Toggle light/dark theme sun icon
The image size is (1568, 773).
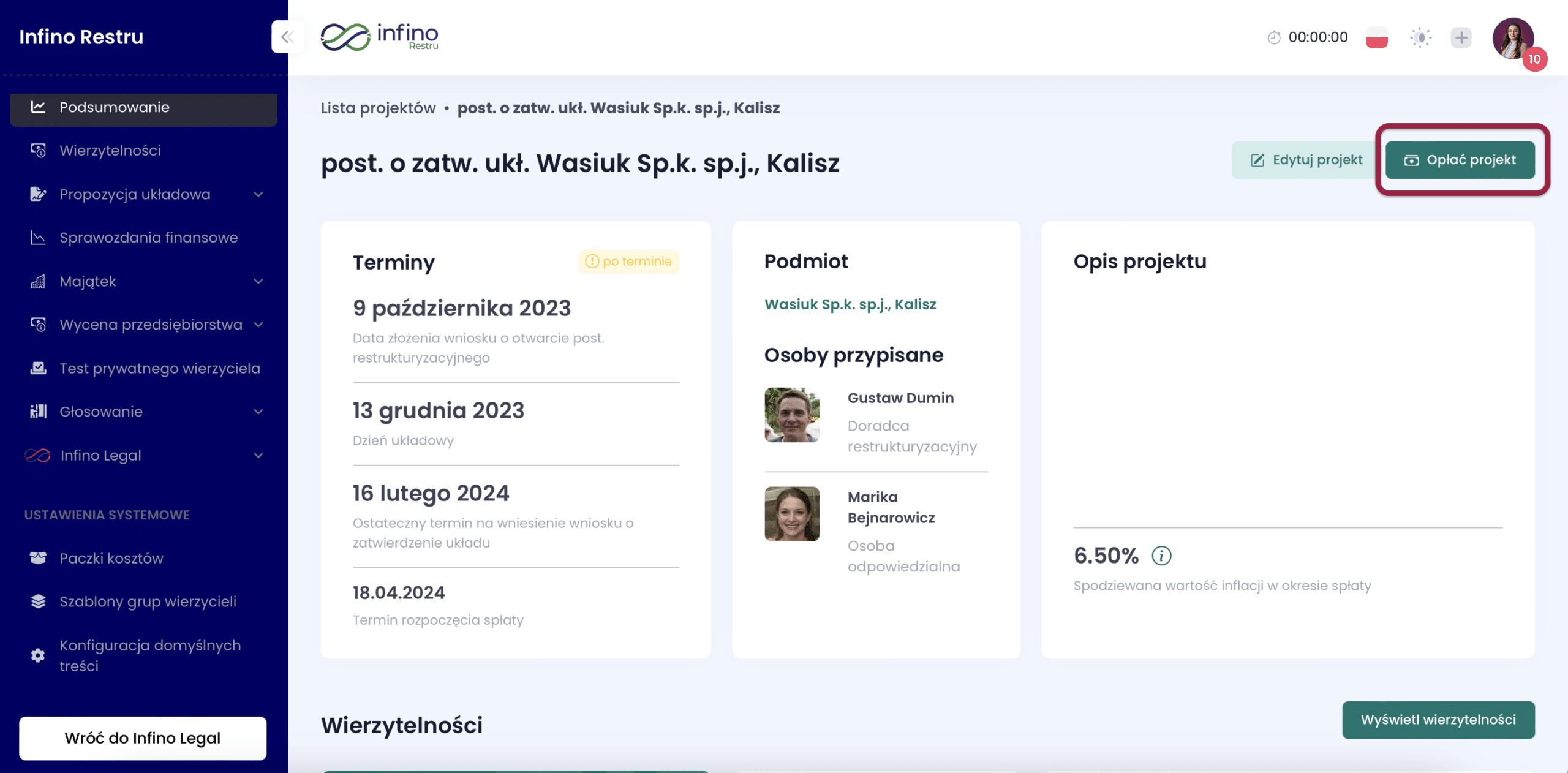pyautogui.click(x=1420, y=37)
